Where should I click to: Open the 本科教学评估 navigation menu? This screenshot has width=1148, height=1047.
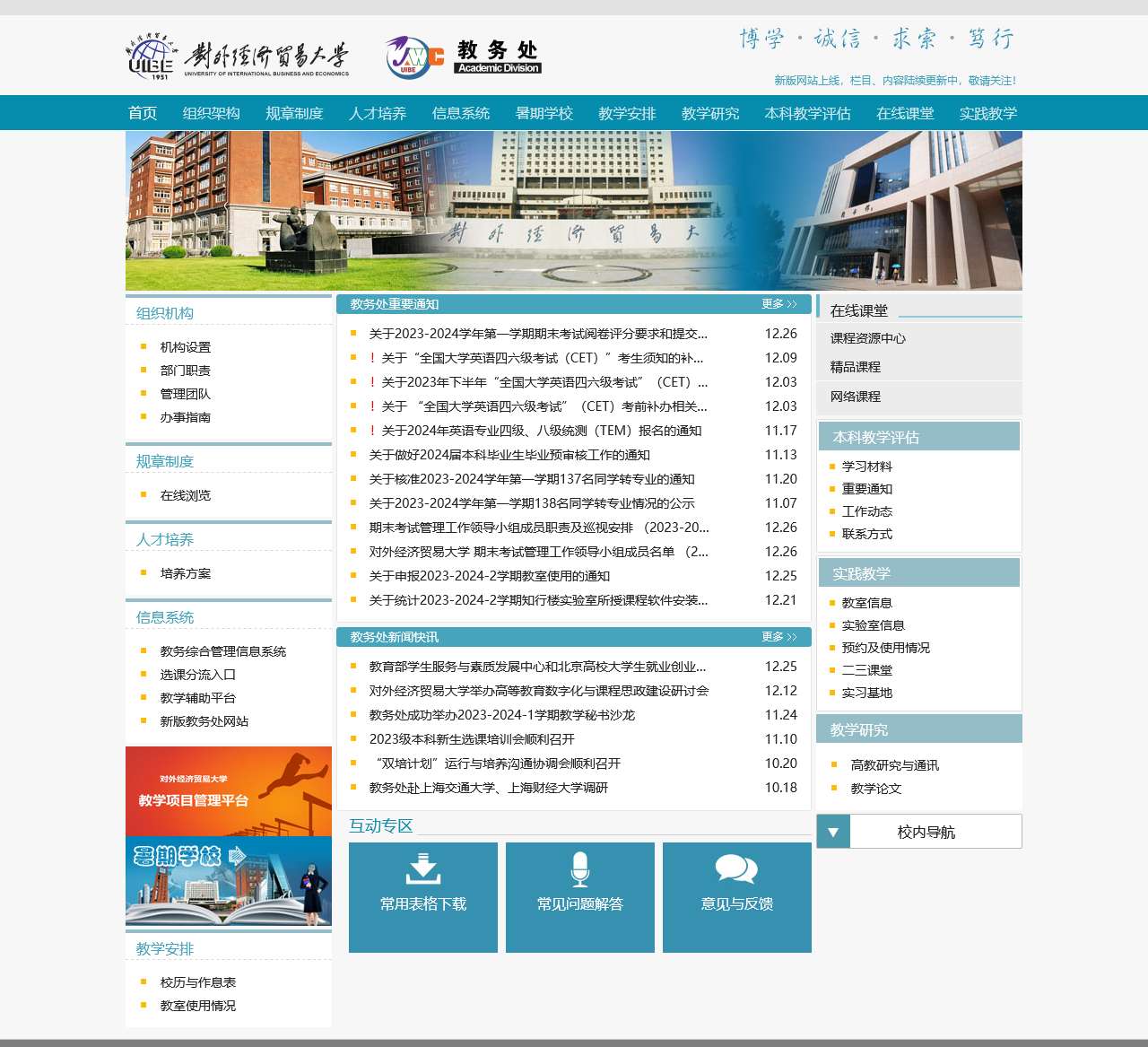pos(808,113)
